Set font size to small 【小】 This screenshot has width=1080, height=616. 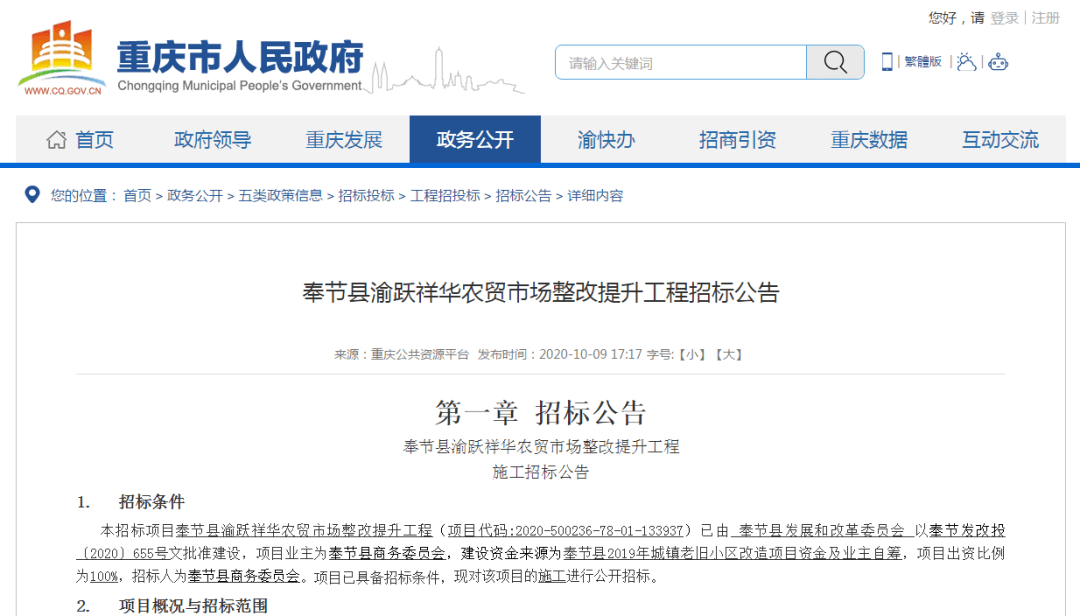(x=690, y=354)
